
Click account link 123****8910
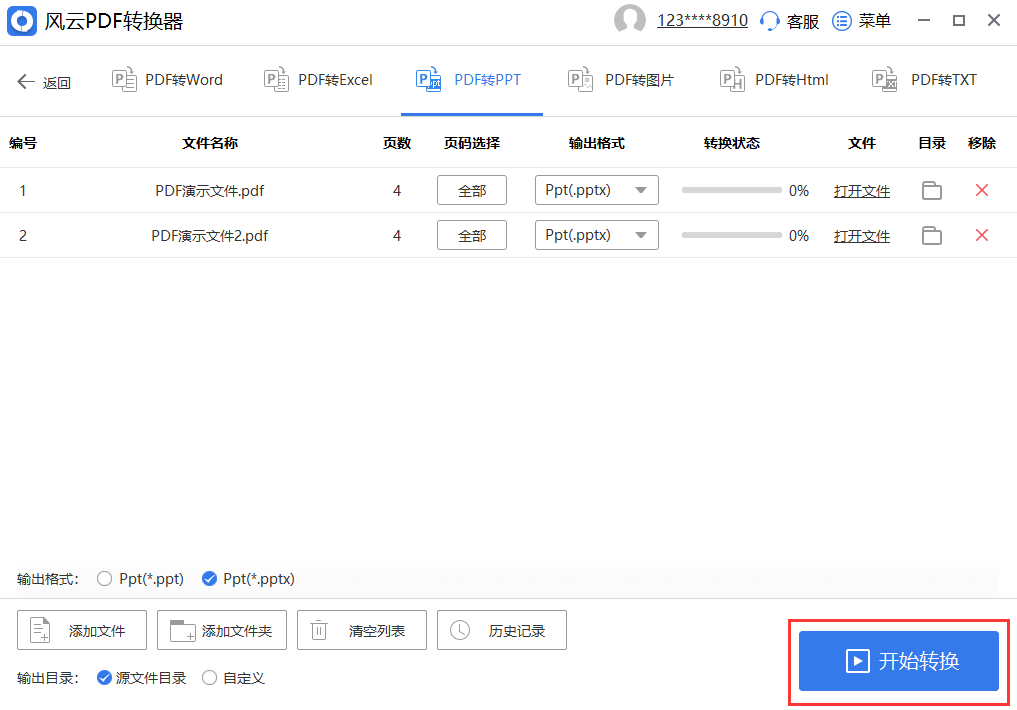point(702,21)
